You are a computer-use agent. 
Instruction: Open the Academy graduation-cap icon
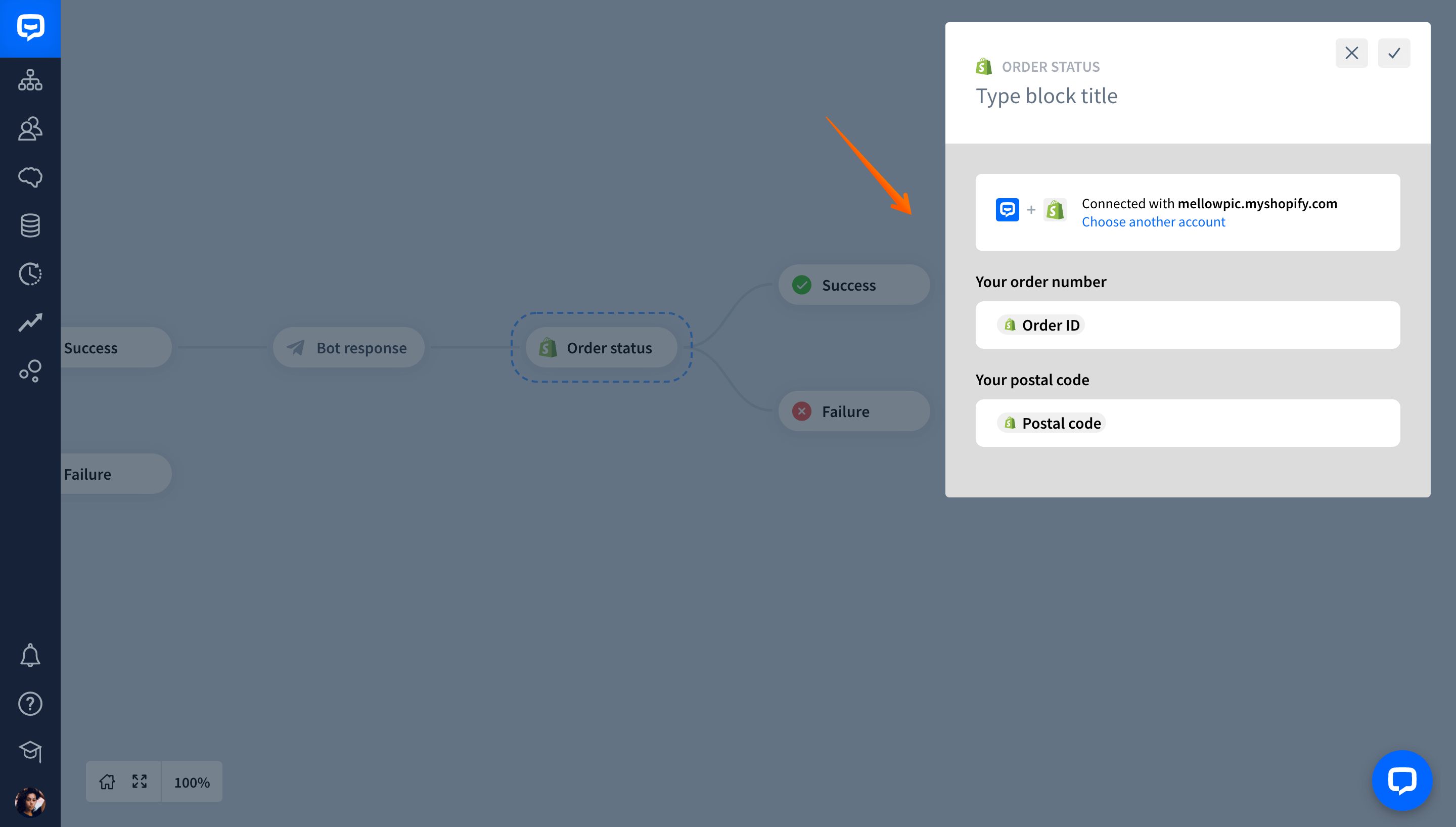30,752
